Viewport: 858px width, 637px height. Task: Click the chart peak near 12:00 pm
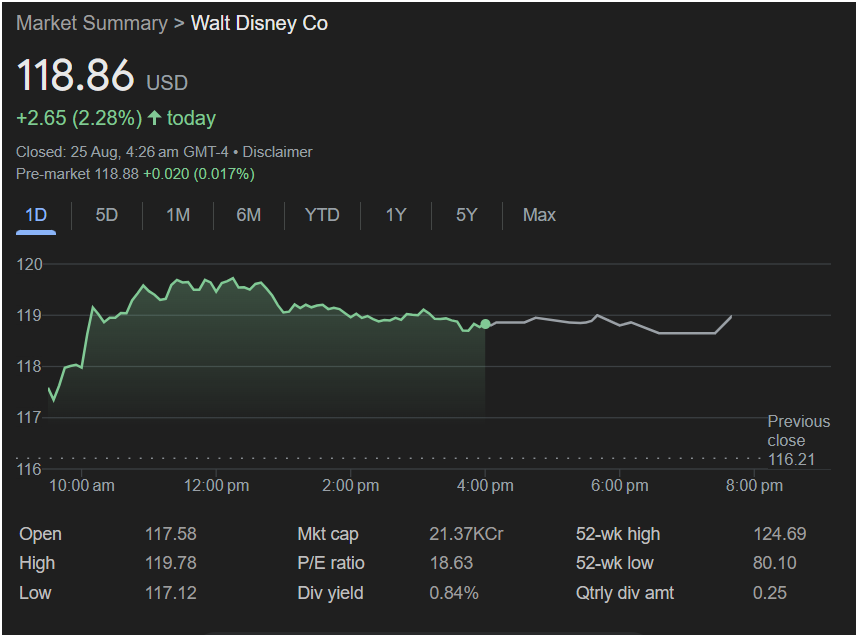pyautogui.click(x=233, y=278)
